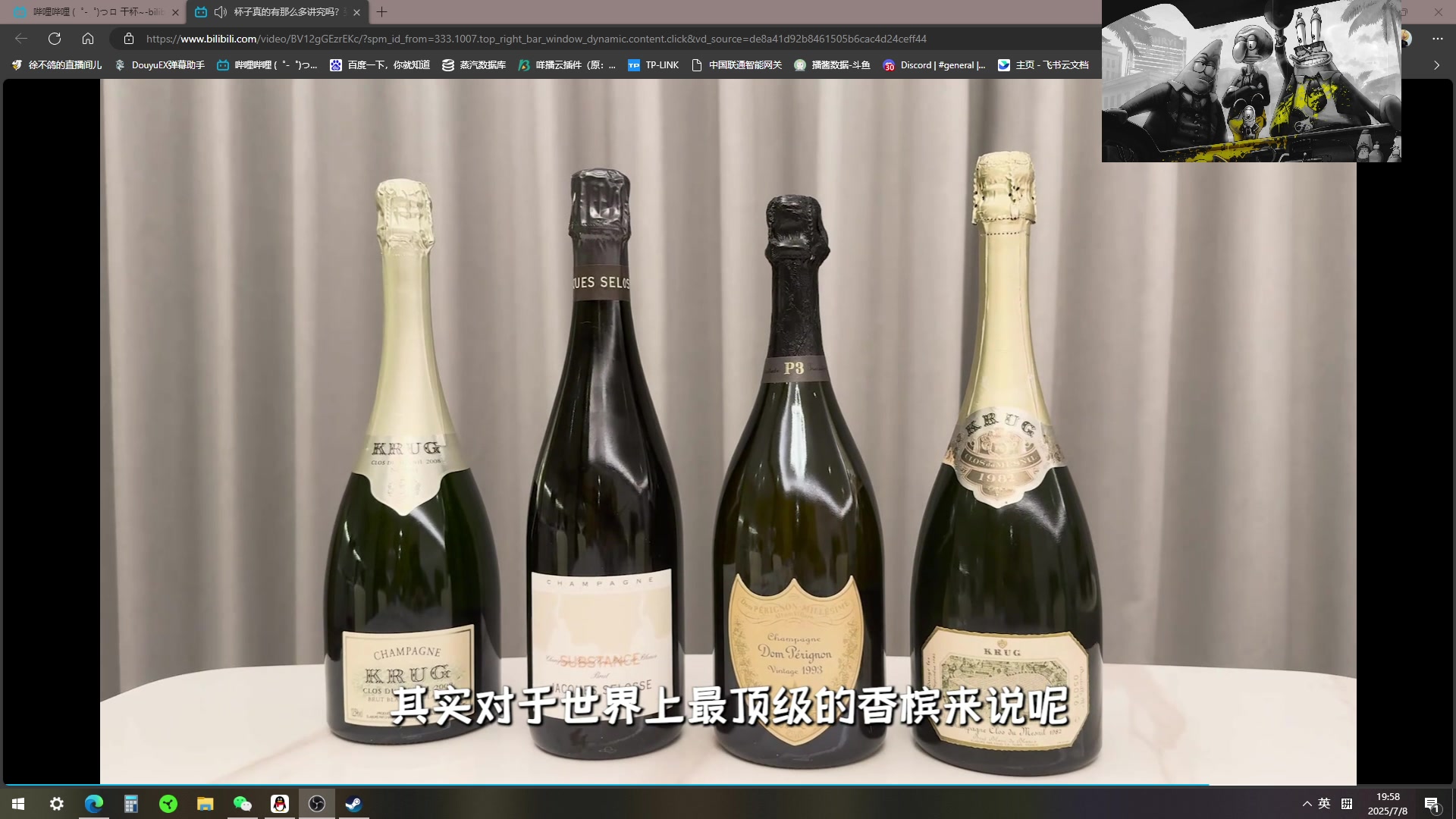Open a new browser tab
This screenshot has width=1456, height=819.
click(381, 12)
